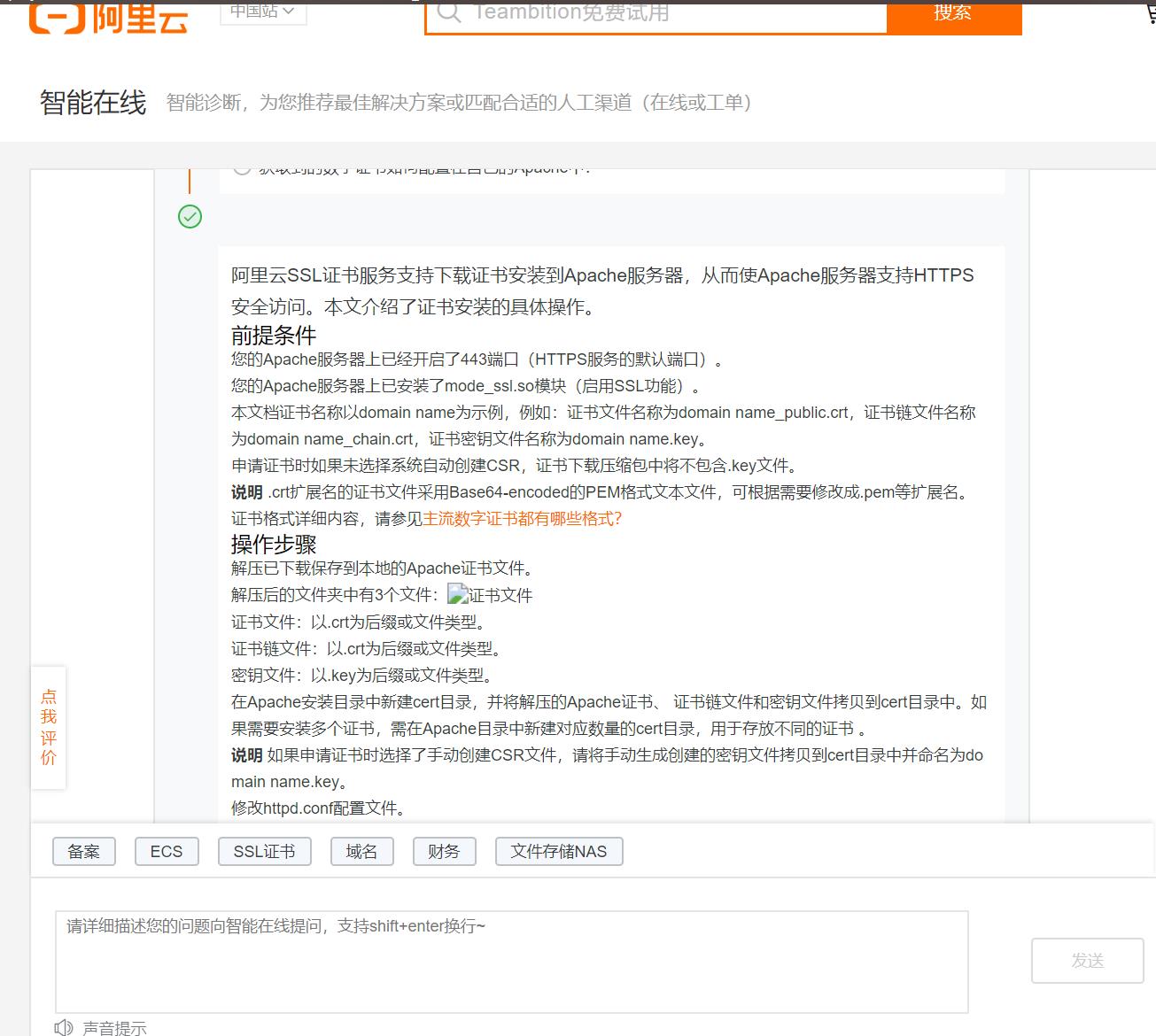Click the 操作步骤 heading
Image resolution: width=1156 pixels, height=1036 pixels.
pyautogui.click(x=274, y=544)
